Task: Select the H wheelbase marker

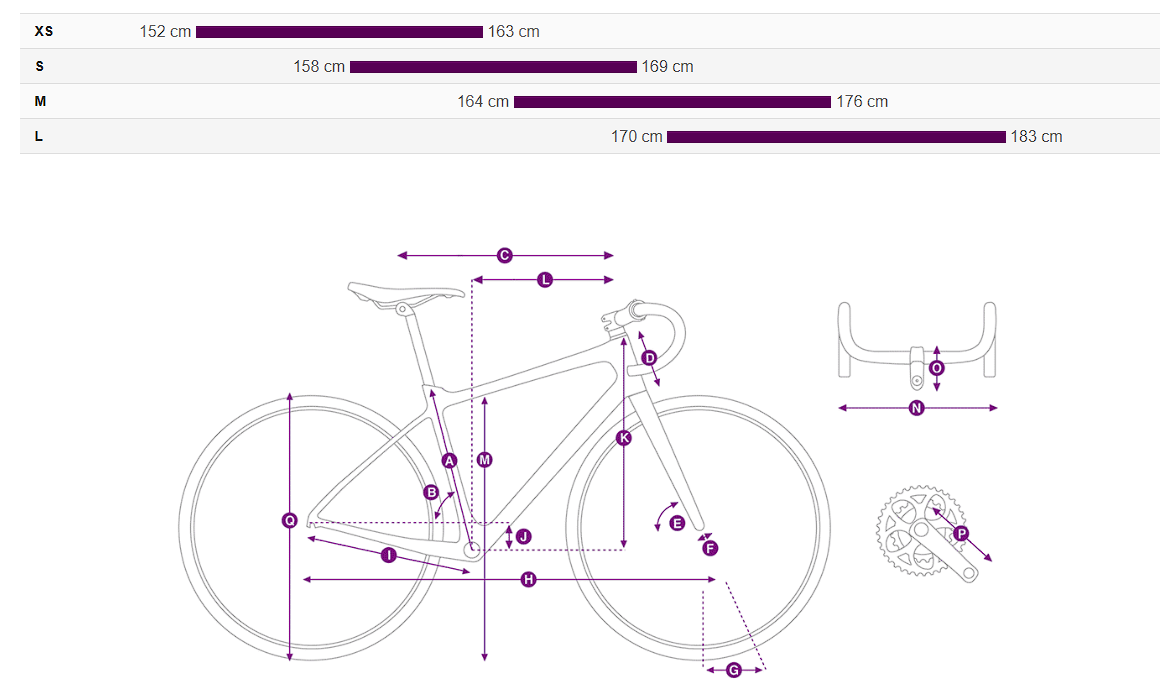Action: tap(528, 580)
